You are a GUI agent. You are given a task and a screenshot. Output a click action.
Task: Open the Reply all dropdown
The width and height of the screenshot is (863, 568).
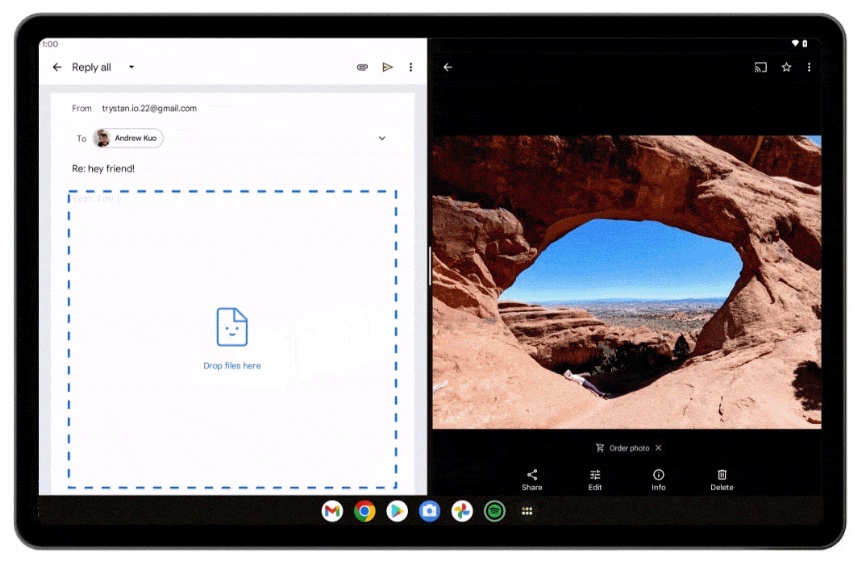[x=131, y=67]
